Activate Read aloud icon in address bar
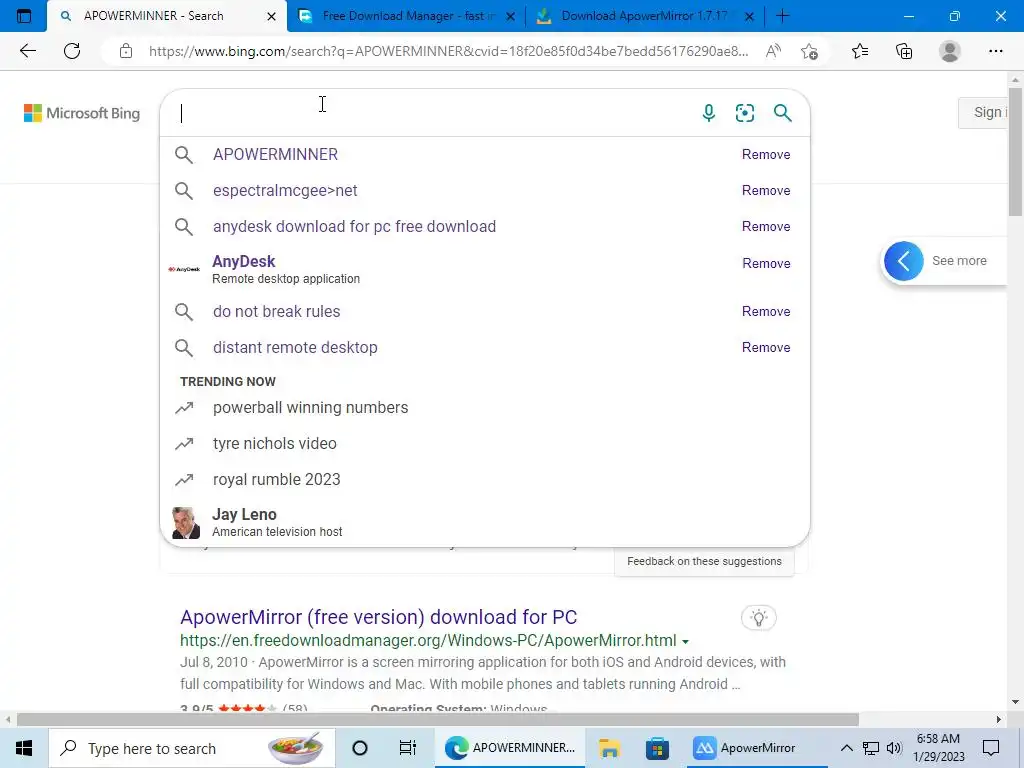 pyautogui.click(x=773, y=51)
